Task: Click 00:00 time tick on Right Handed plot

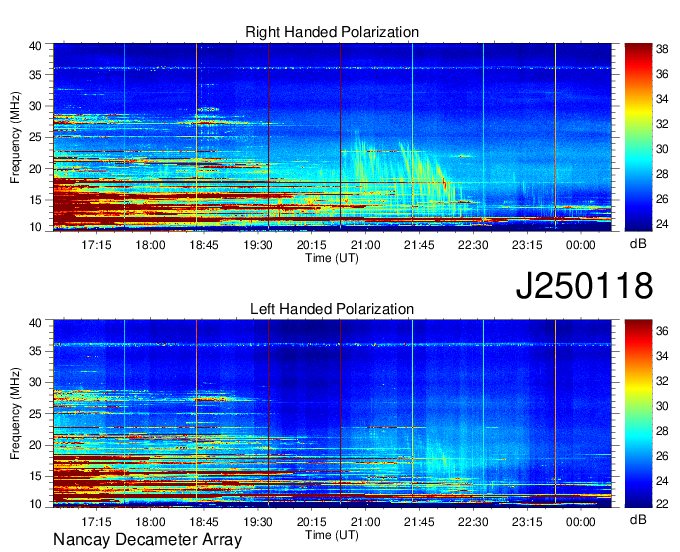Action: 581,245
